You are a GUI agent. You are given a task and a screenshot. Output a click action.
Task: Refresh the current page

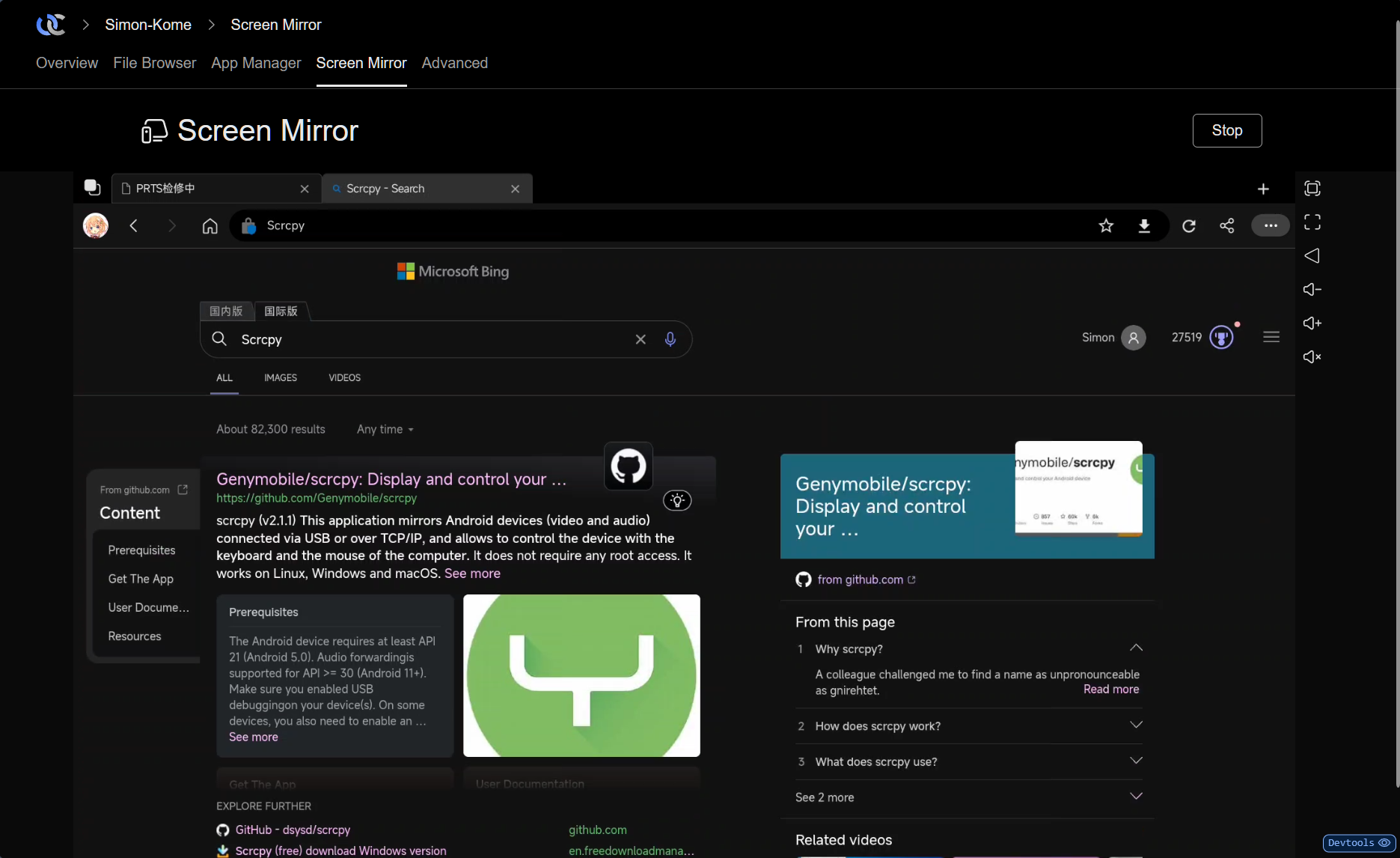click(1189, 225)
